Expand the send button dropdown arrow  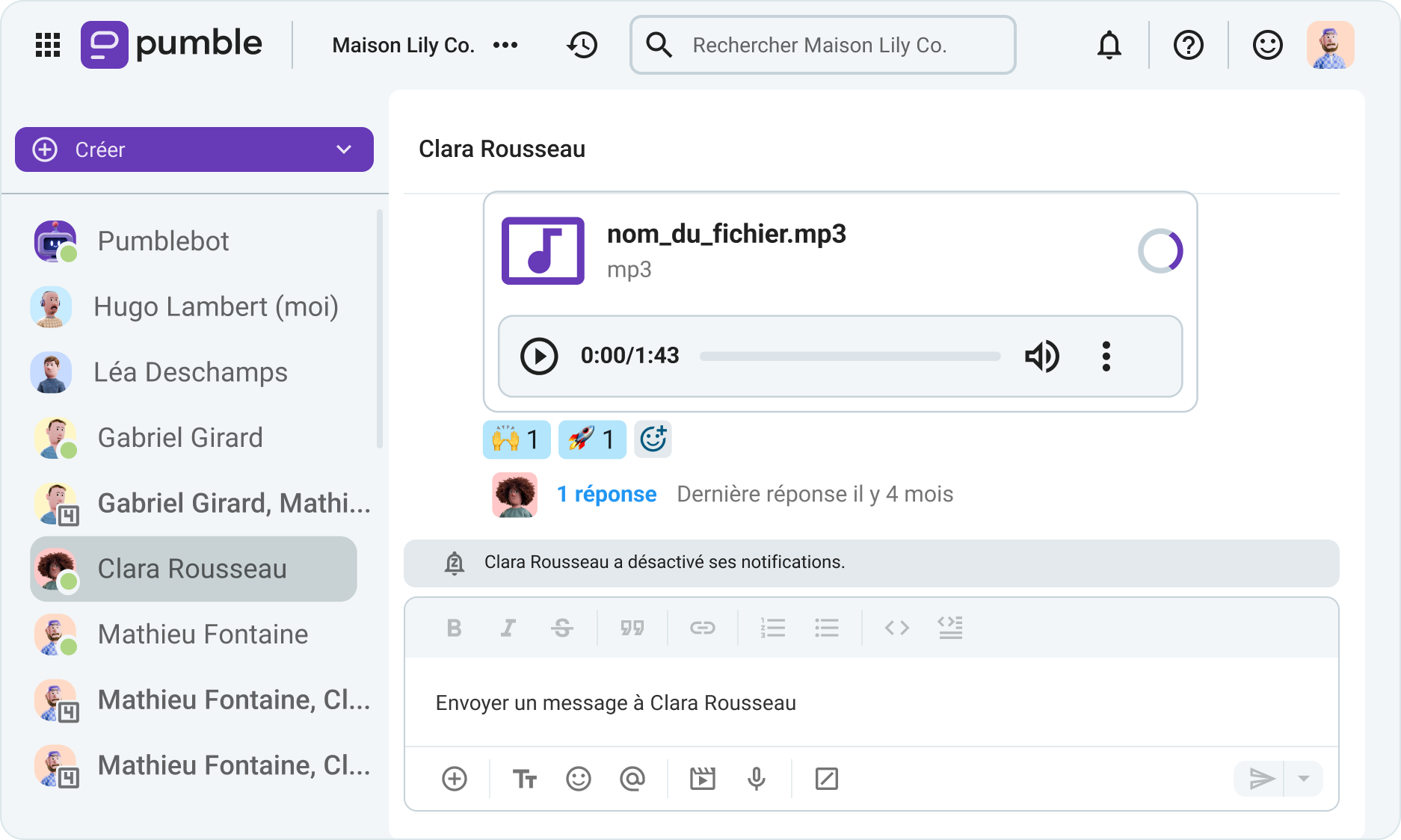tap(1304, 779)
